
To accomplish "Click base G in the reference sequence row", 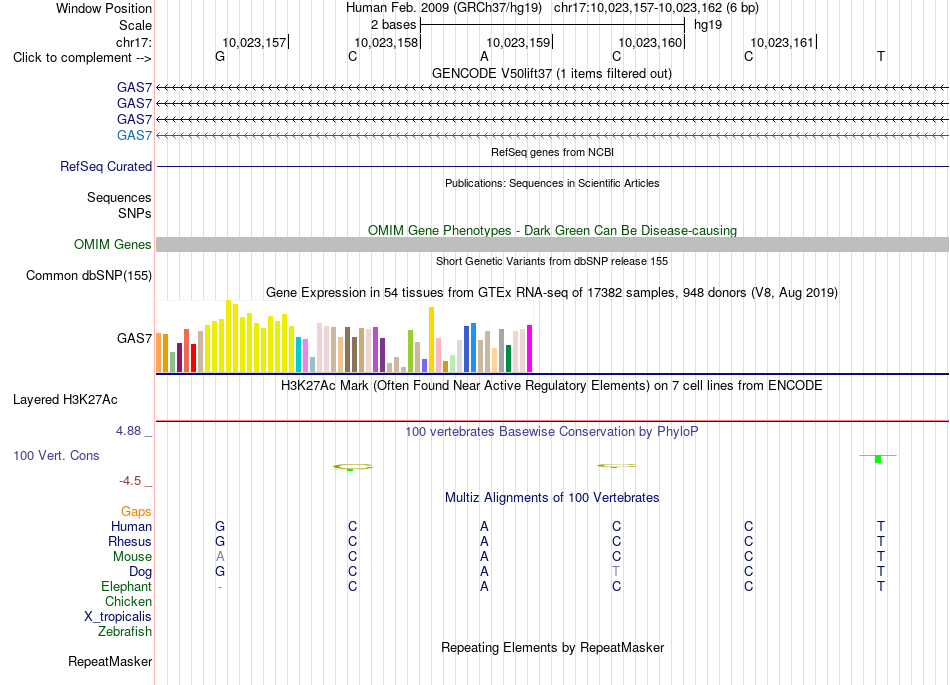I will click(220, 56).
